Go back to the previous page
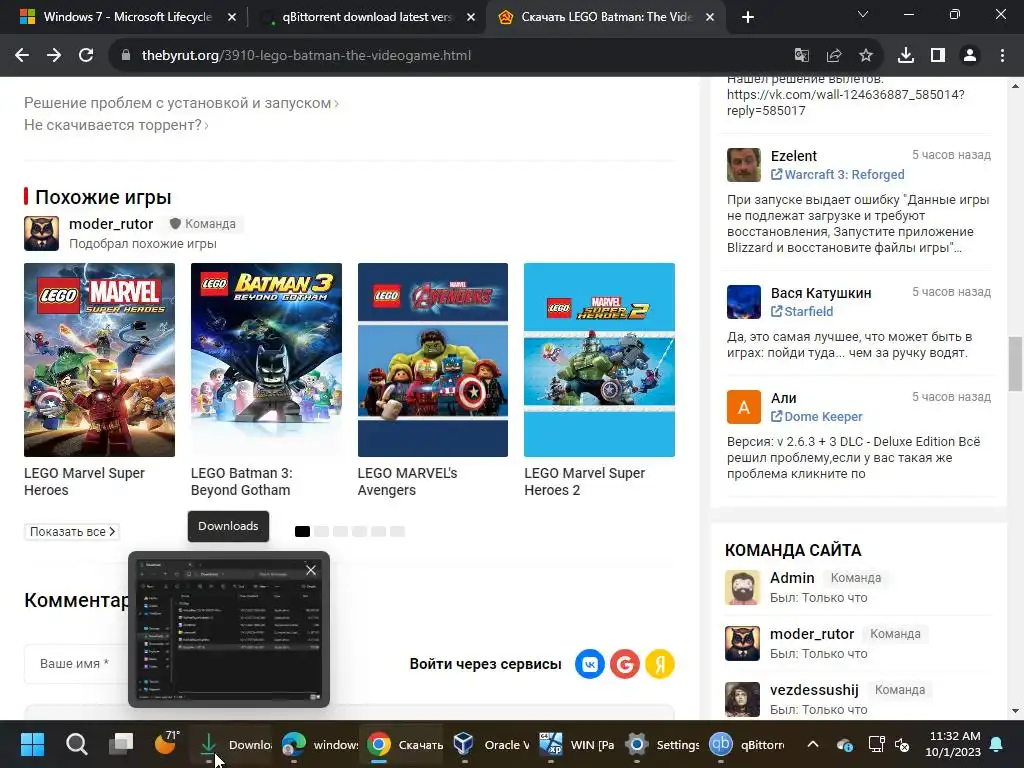 (x=22, y=56)
